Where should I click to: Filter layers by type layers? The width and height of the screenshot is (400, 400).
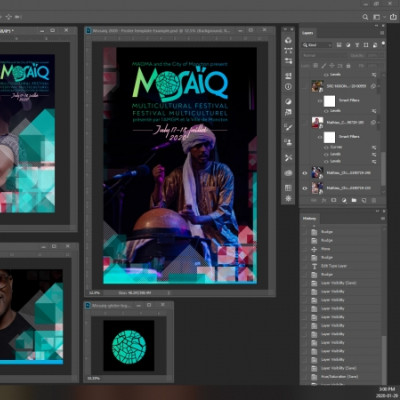[357, 45]
